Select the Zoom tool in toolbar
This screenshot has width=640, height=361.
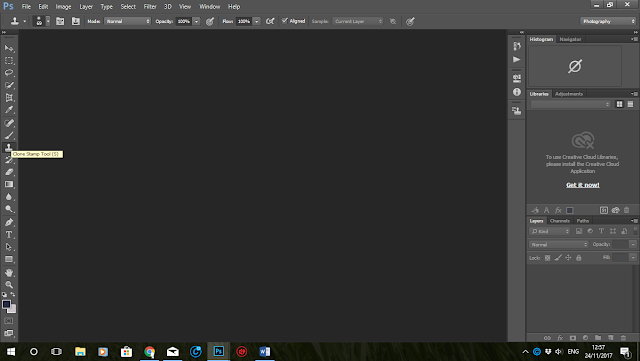point(9,285)
